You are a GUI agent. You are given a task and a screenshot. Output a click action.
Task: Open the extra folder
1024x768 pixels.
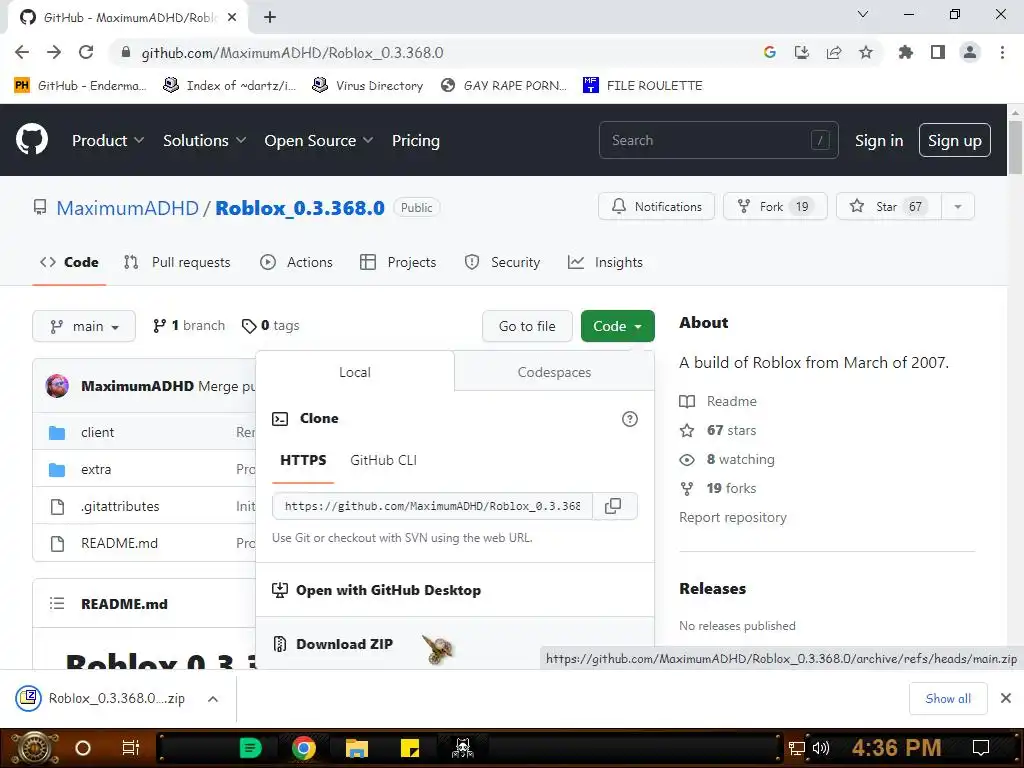[x=96, y=470]
